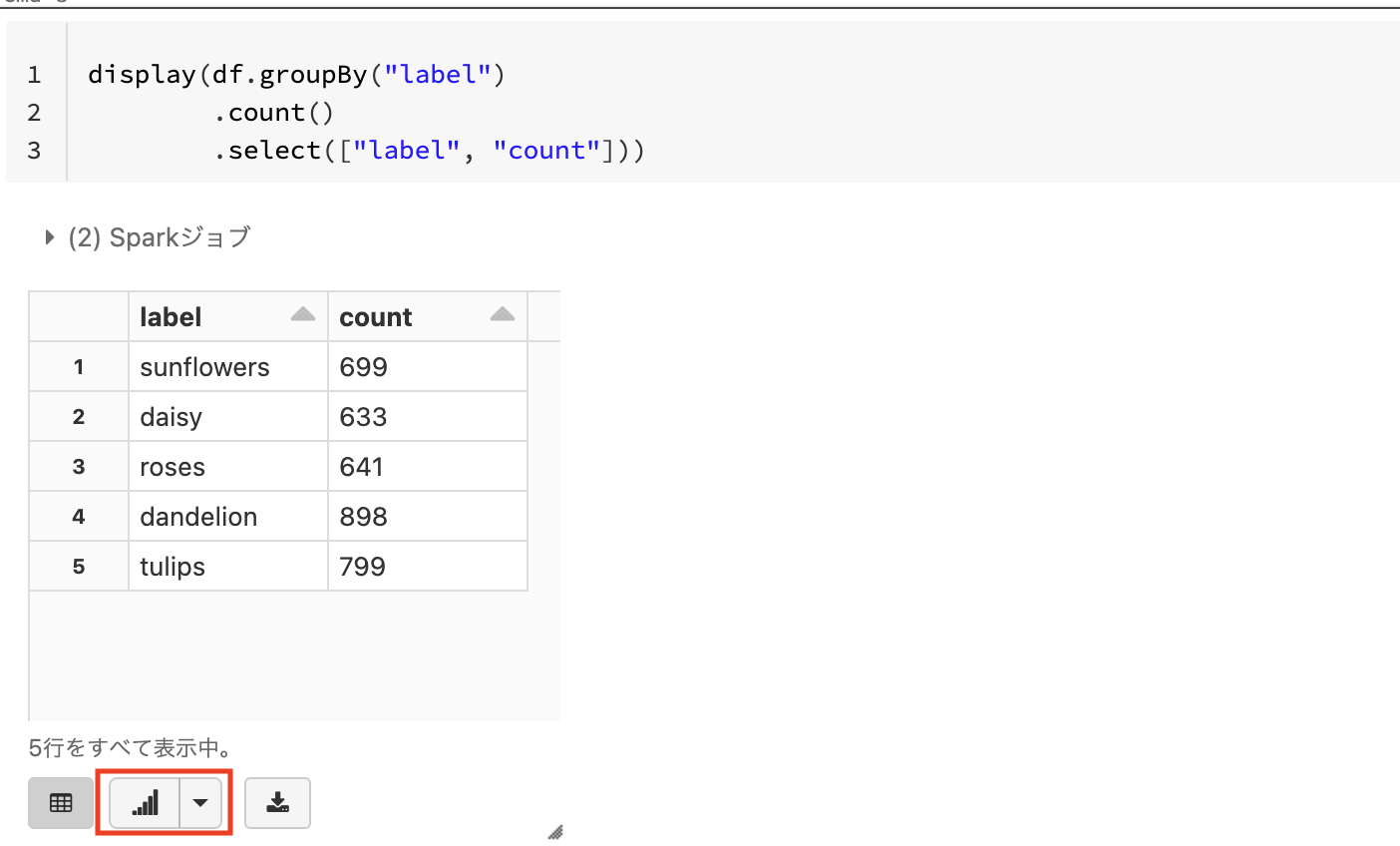Download results as CSV

pos(278,803)
